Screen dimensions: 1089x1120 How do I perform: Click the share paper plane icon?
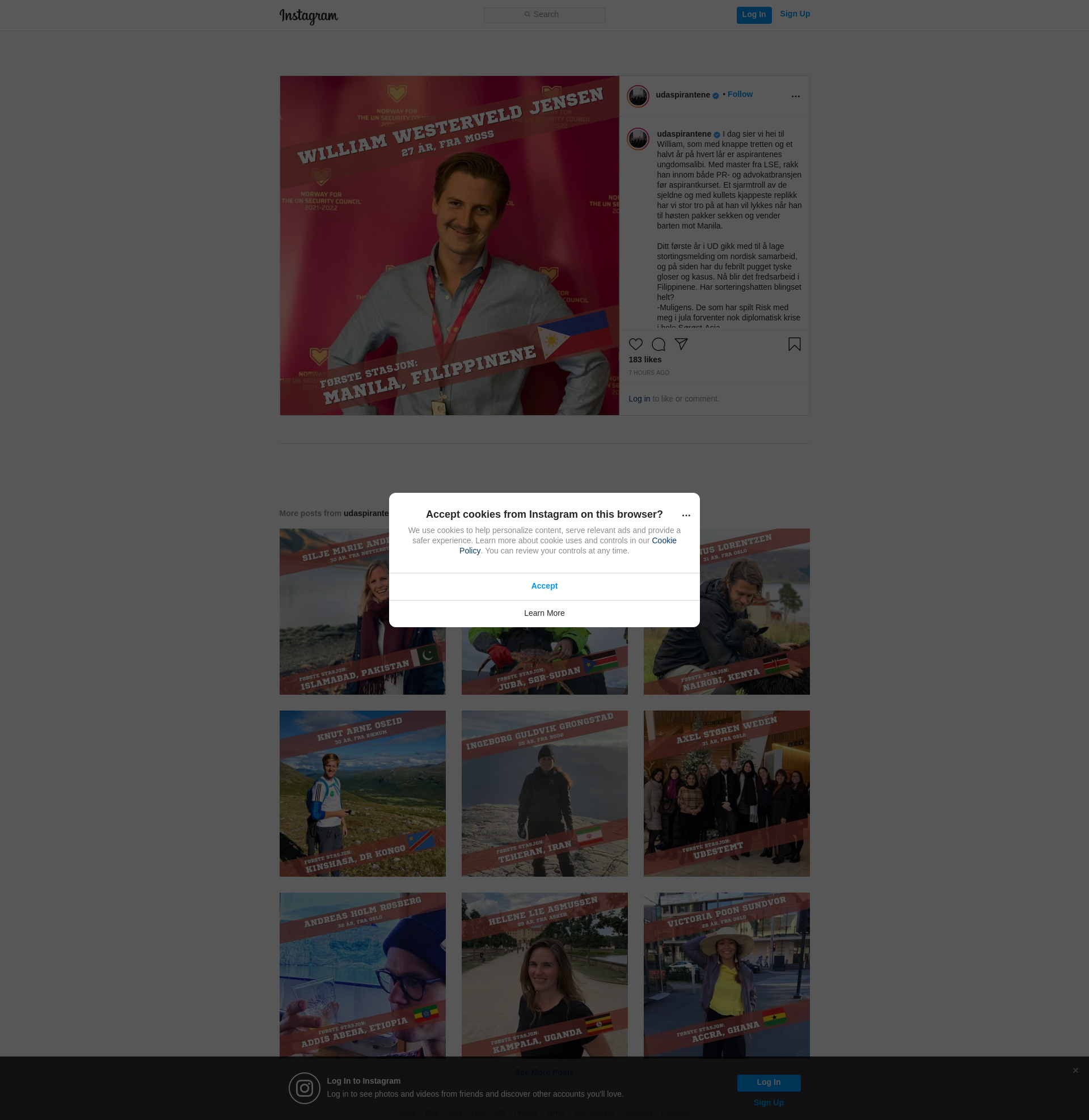pos(681,344)
